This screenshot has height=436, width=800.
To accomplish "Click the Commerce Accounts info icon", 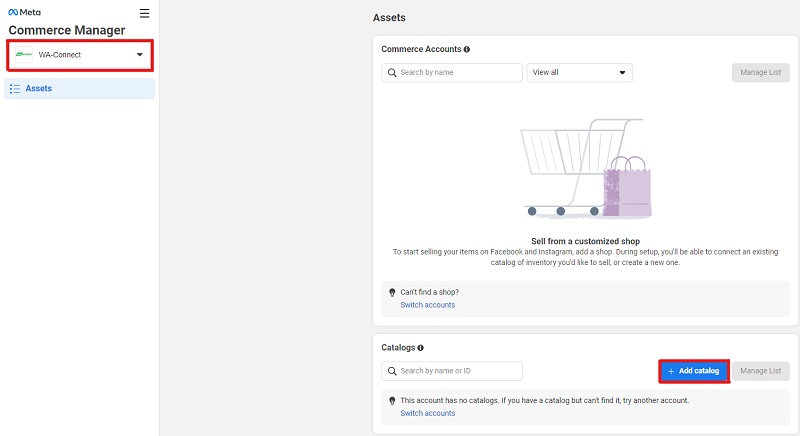I will coord(466,49).
